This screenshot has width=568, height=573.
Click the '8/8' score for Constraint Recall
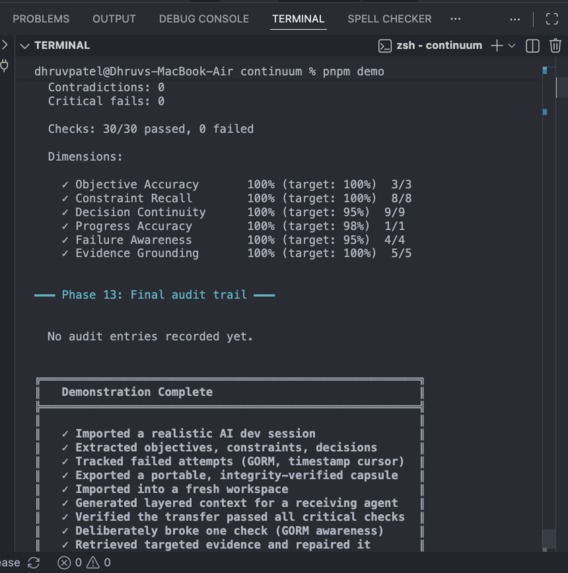click(x=402, y=198)
